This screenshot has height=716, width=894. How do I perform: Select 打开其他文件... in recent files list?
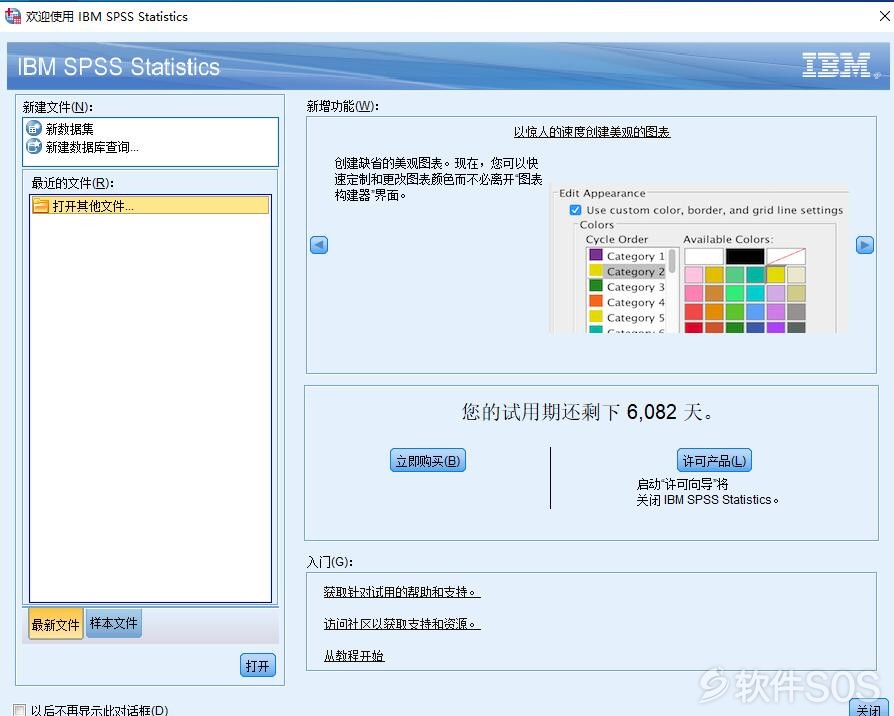point(151,205)
